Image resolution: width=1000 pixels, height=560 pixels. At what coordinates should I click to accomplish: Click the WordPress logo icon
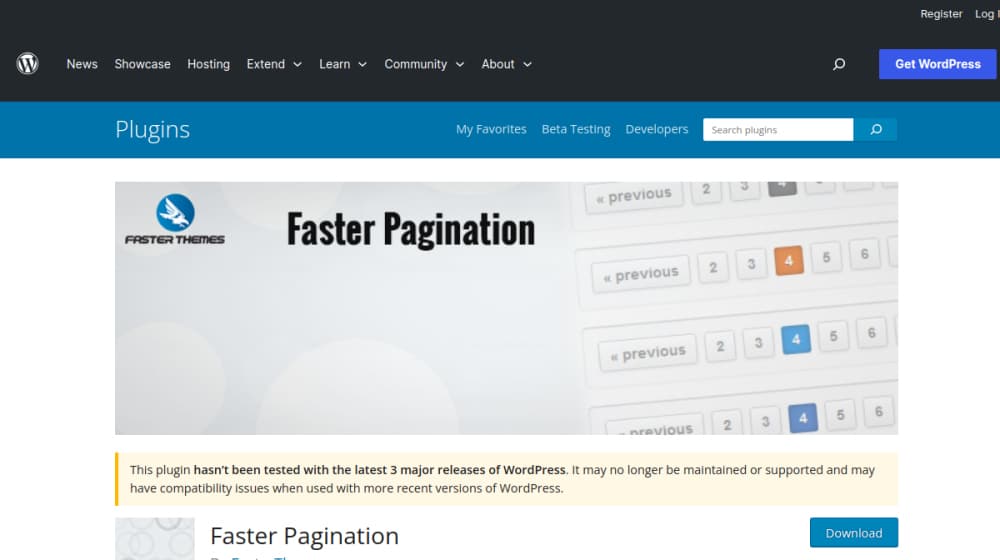pyautogui.click(x=27, y=64)
